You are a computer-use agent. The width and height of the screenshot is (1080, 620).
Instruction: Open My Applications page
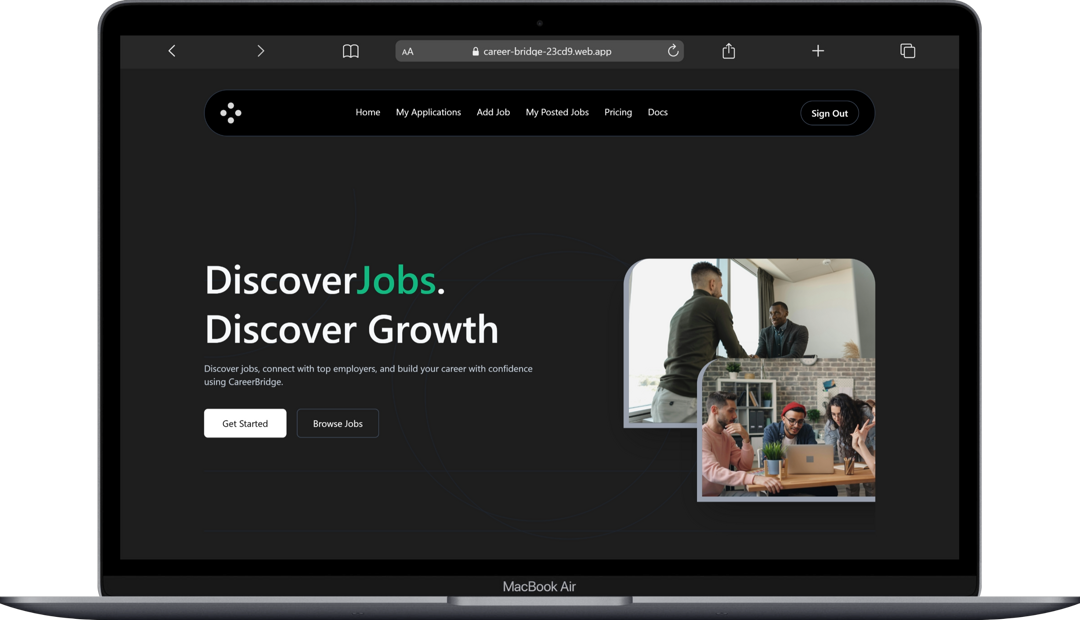[x=428, y=113]
